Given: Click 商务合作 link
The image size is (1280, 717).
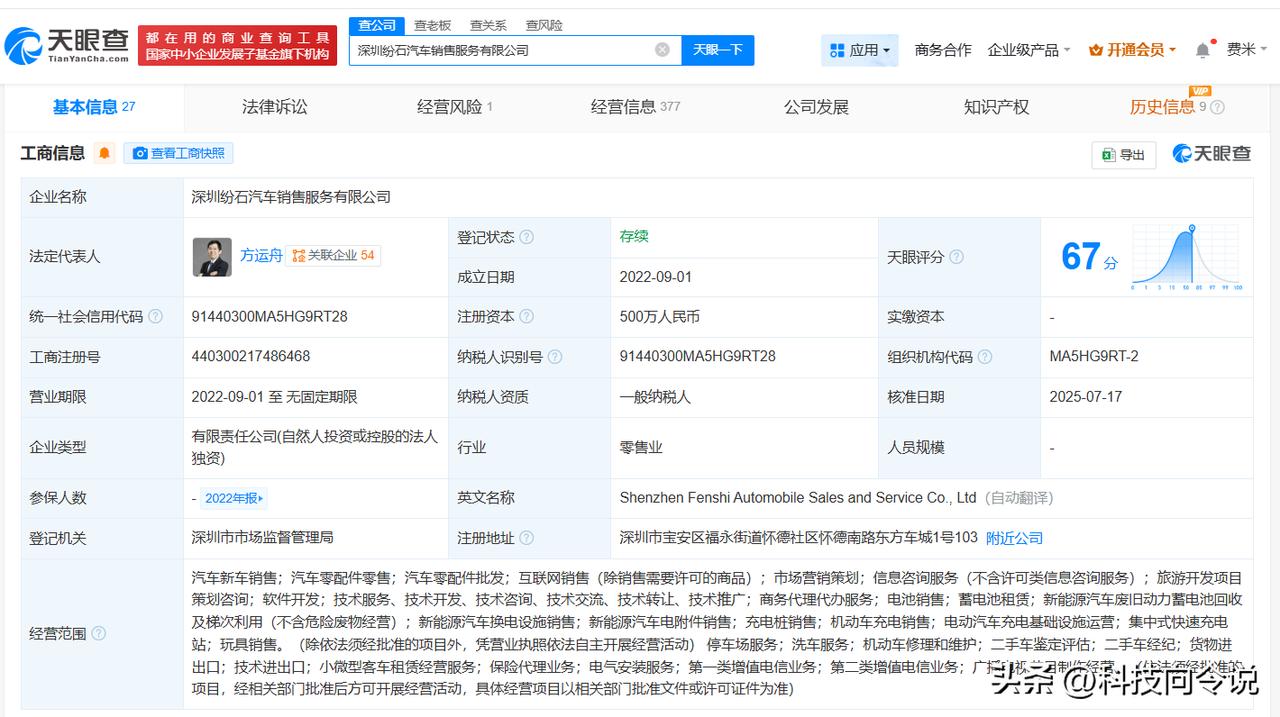Looking at the screenshot, I should coord(943,50).
